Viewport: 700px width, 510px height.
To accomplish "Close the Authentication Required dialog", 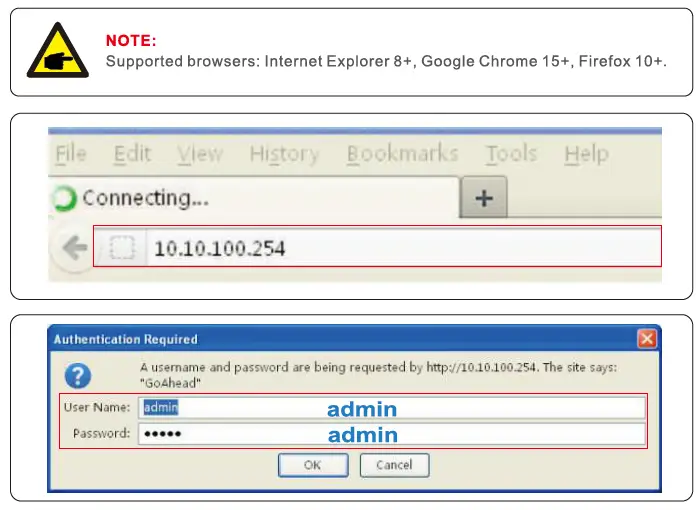I will click(646, 339).
